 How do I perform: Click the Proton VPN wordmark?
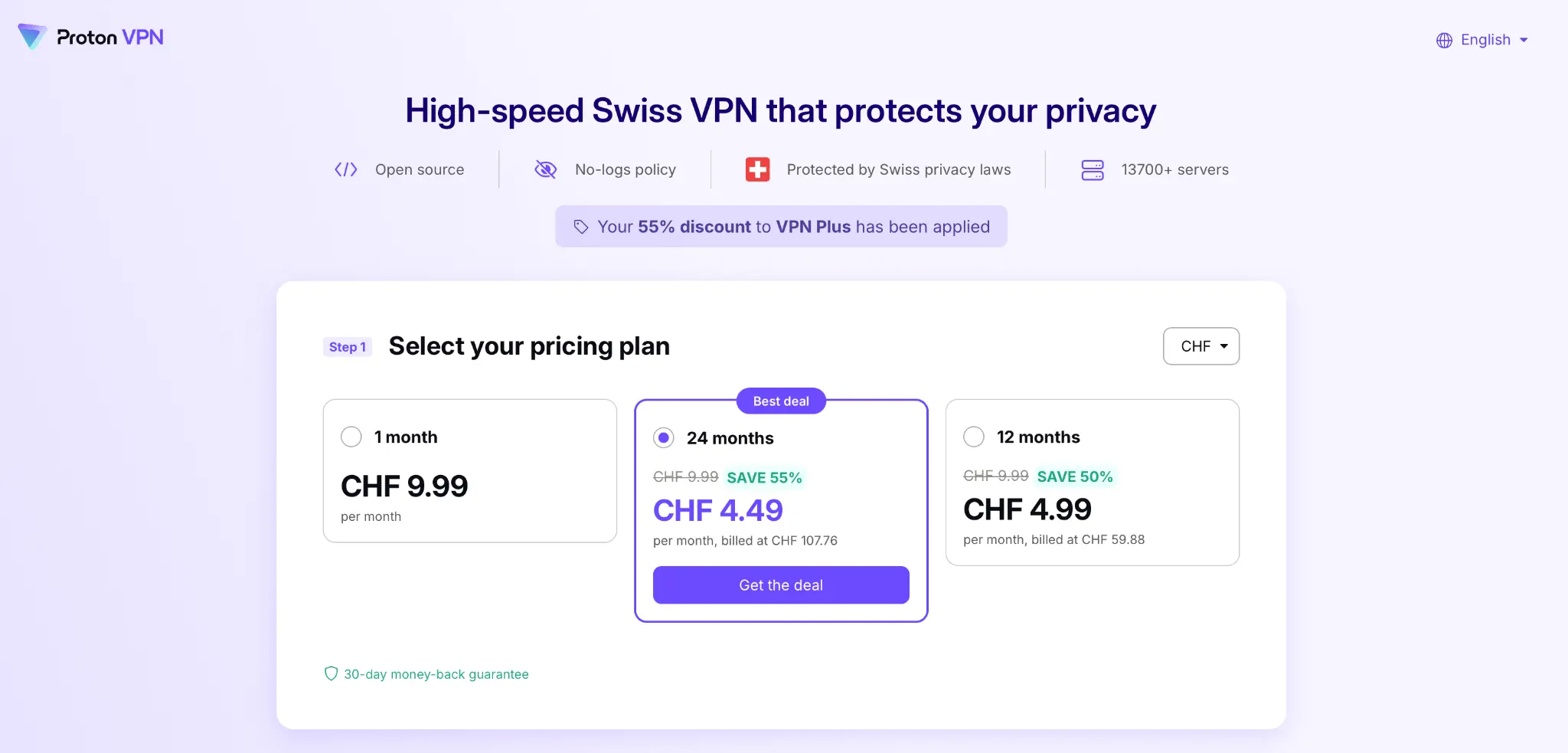pos(110,38)
